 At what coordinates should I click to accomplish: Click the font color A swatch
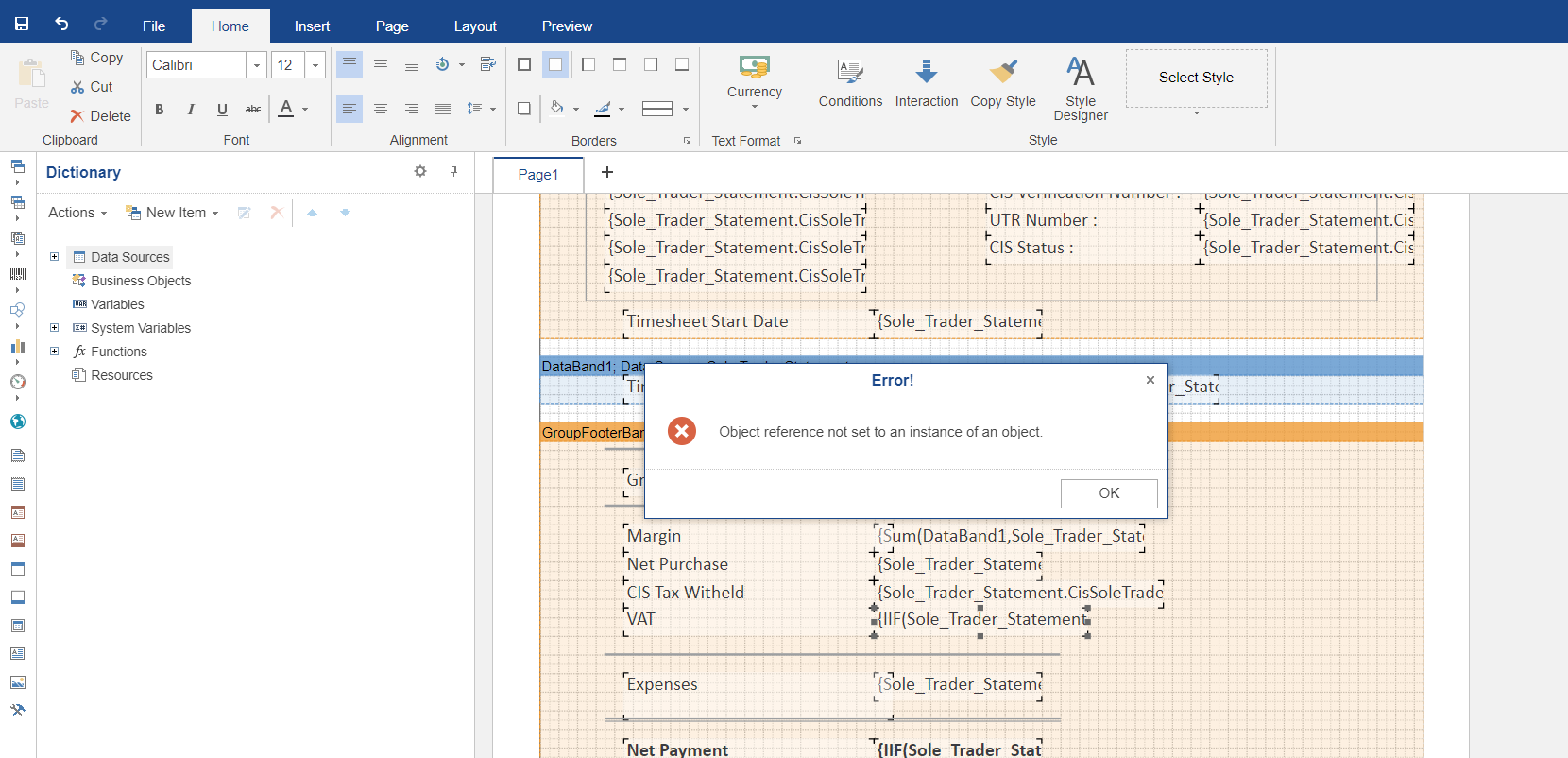tap(286, 109)
